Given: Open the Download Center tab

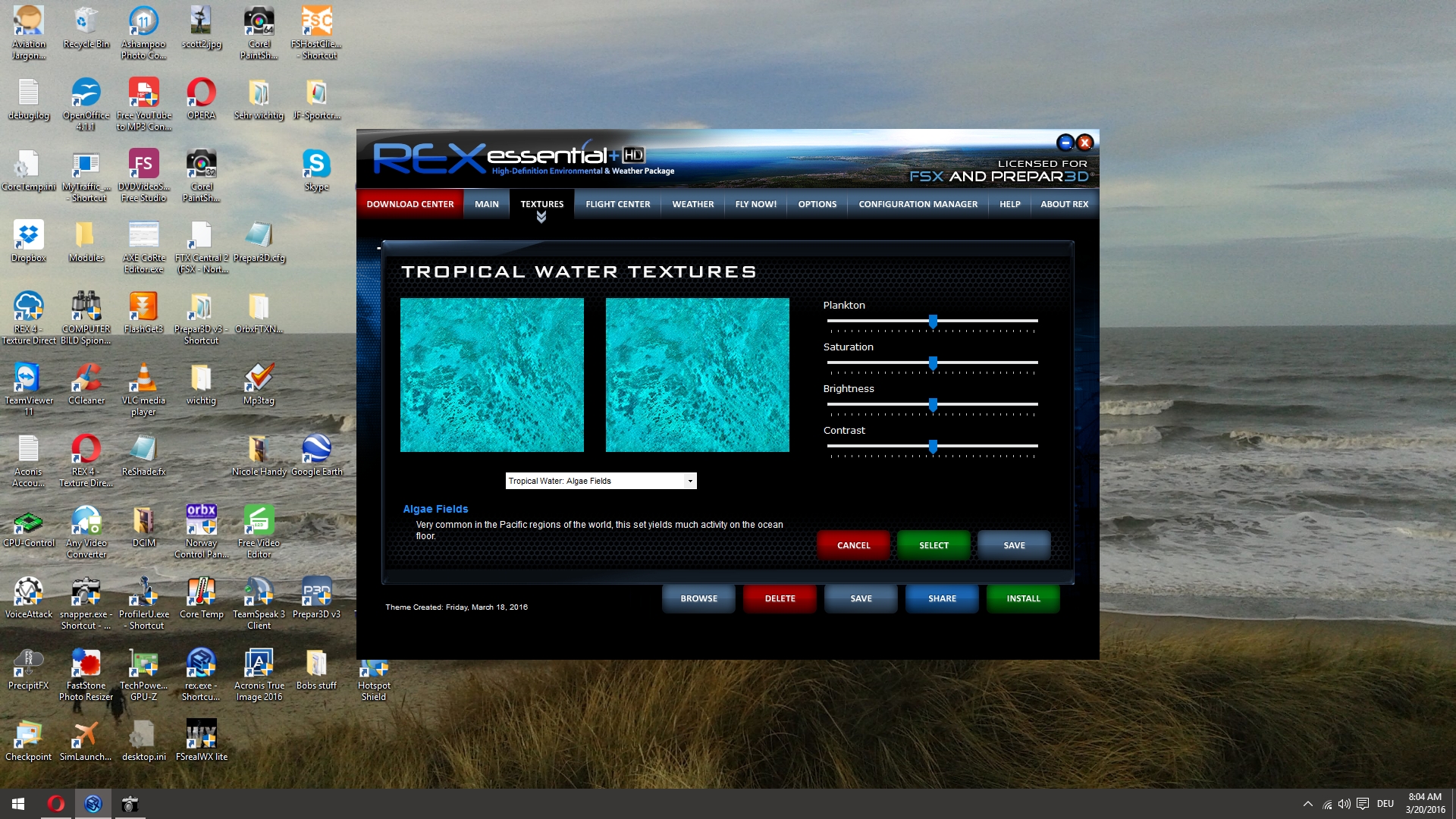Looking at the screenshot, I should (x=410, y=204).
